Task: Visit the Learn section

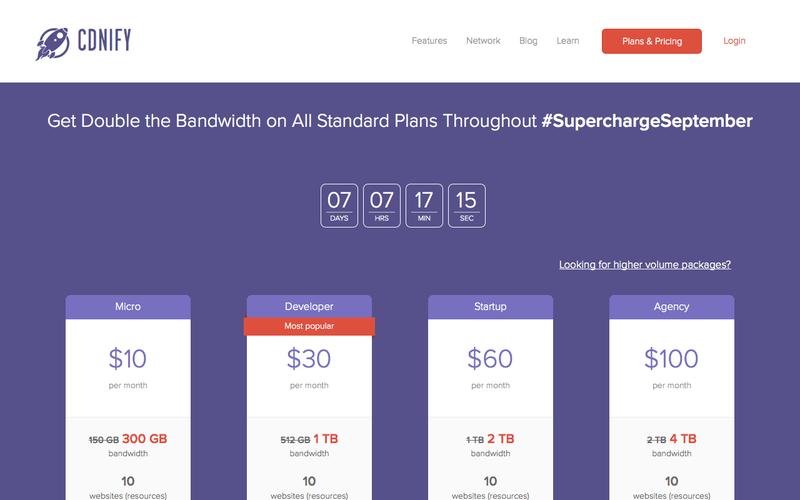Action: [567, 41]
